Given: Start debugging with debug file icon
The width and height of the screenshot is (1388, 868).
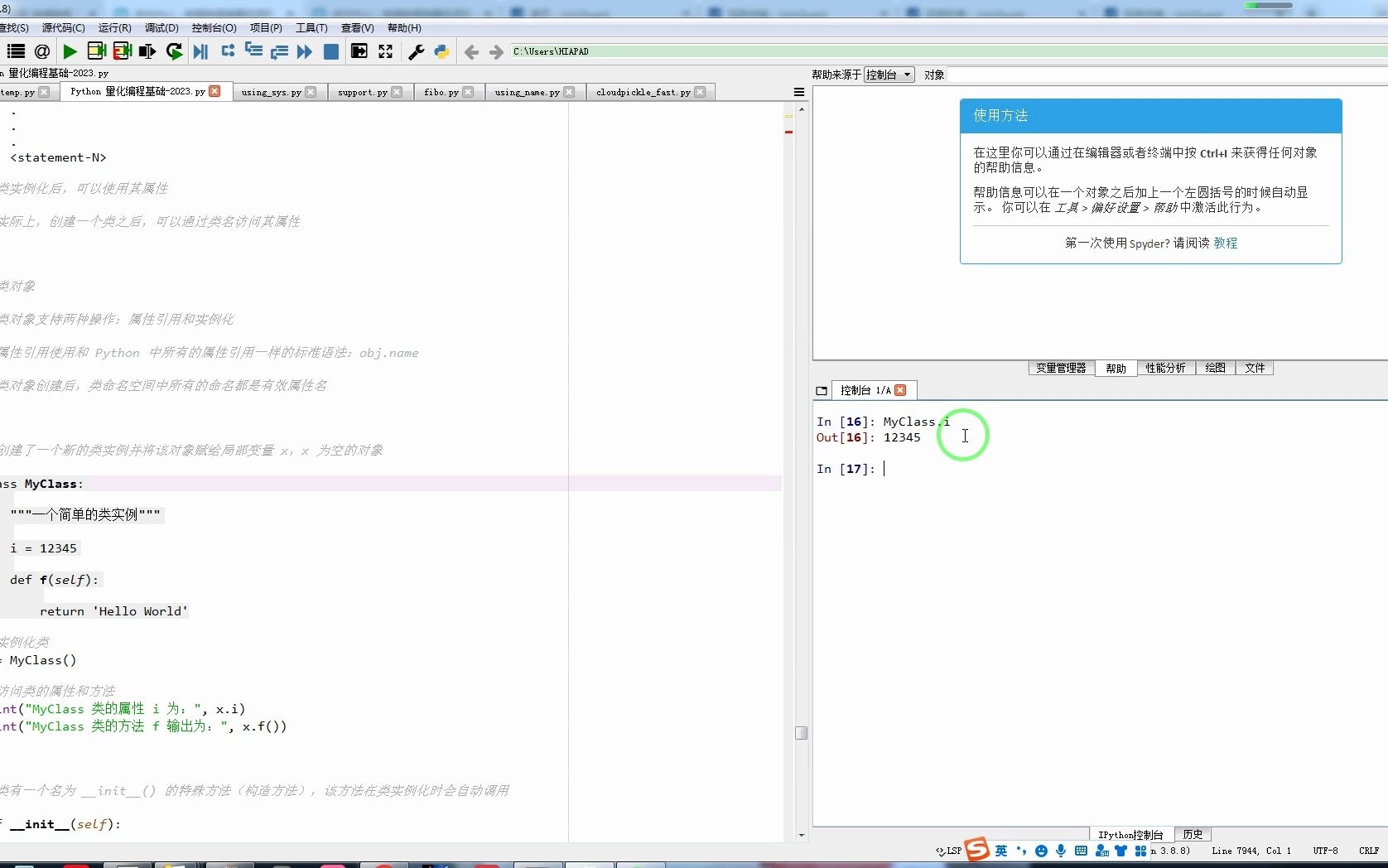Looking at the screenshot, I should click(x=200, y=51).
